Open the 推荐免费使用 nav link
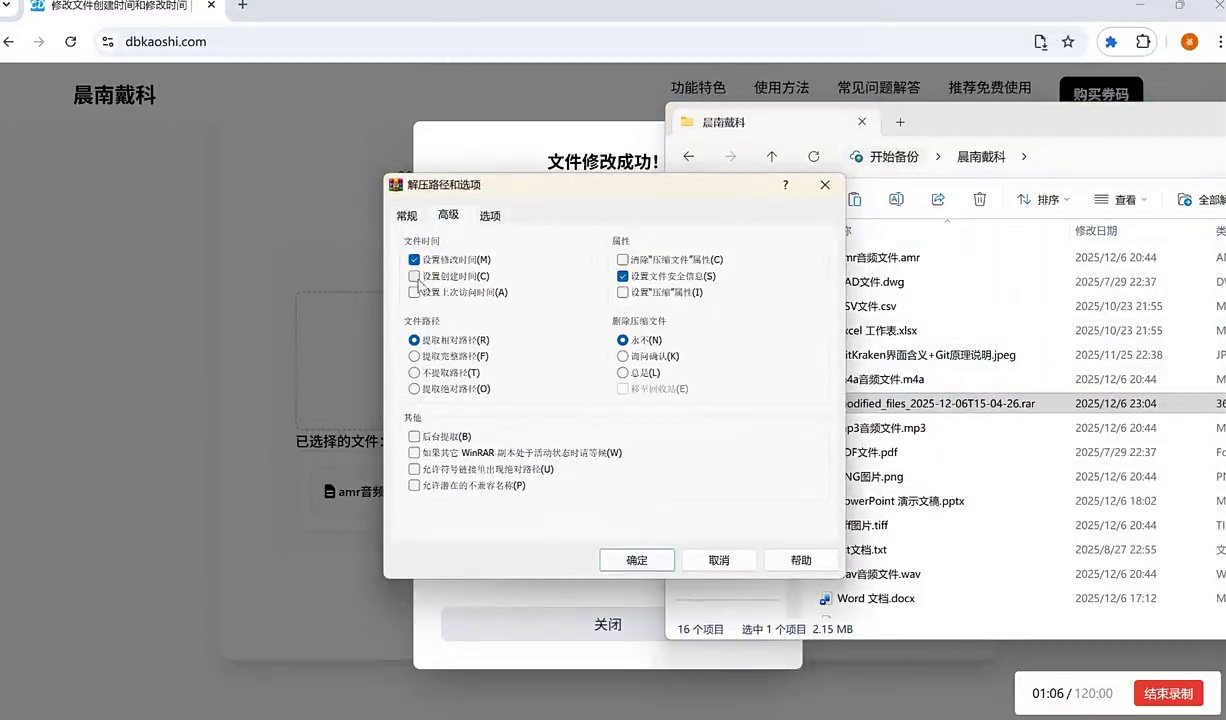The image size is (1226, 720). pyautogui.click(x=990, y=88)
